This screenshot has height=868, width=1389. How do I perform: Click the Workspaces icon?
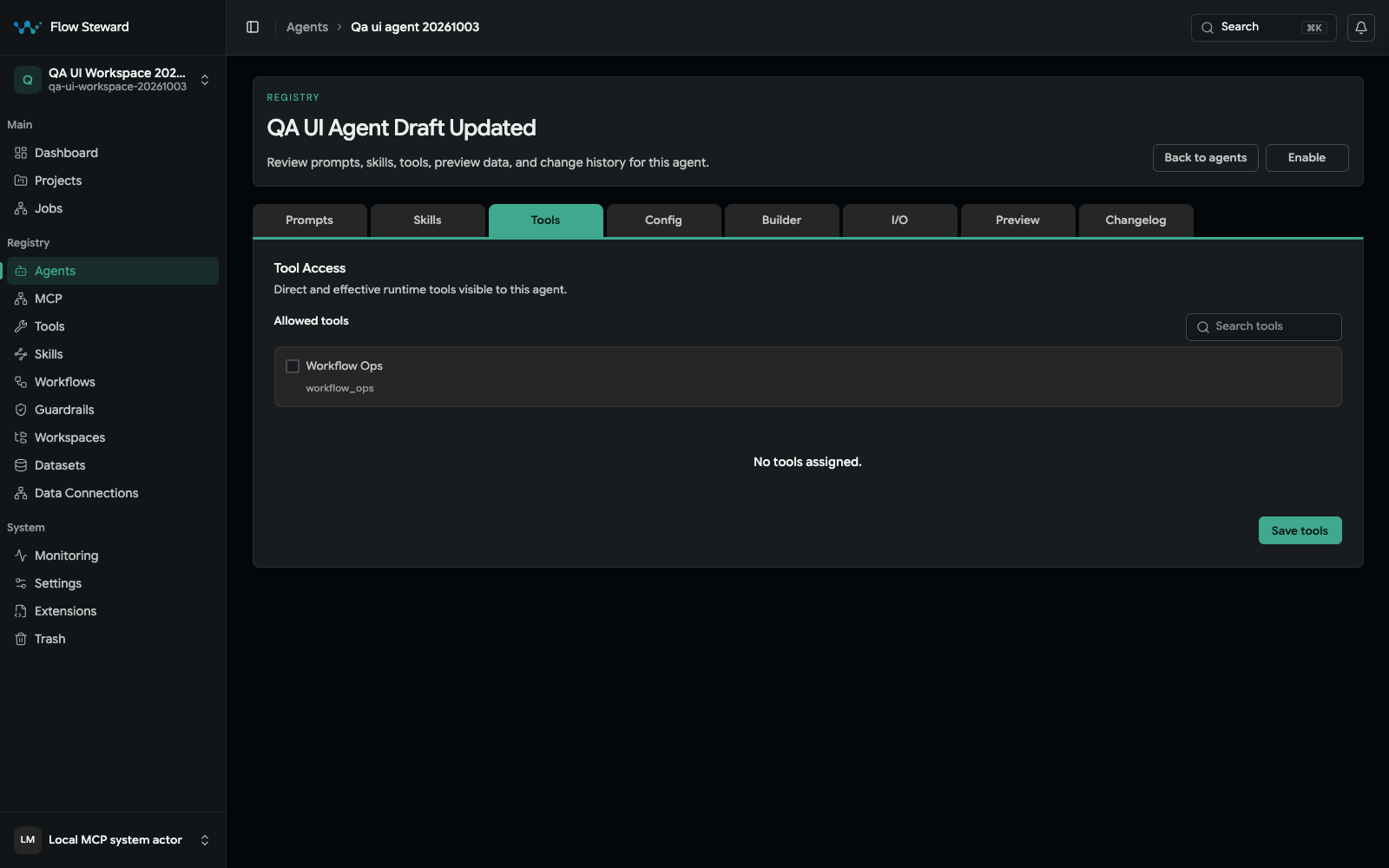21,437
